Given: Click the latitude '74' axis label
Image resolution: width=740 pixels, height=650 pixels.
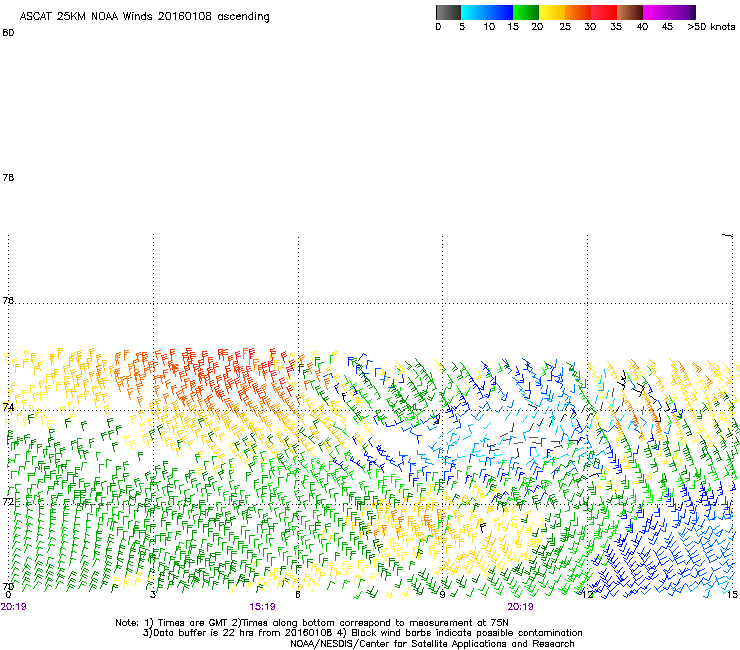Looking at the screenshot, I should [x=8, y=406].
